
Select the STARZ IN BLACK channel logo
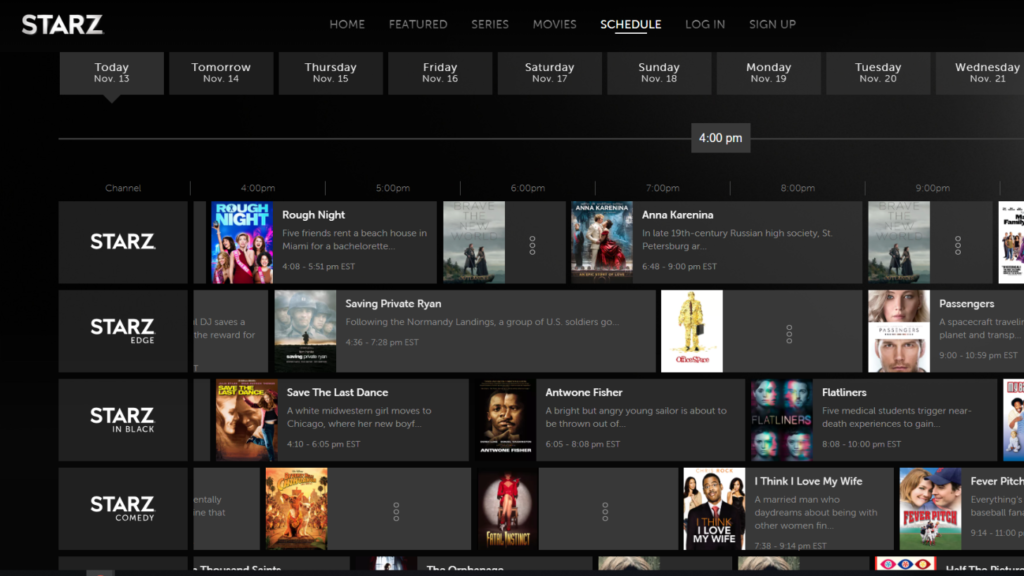click(x=123, y=420)
